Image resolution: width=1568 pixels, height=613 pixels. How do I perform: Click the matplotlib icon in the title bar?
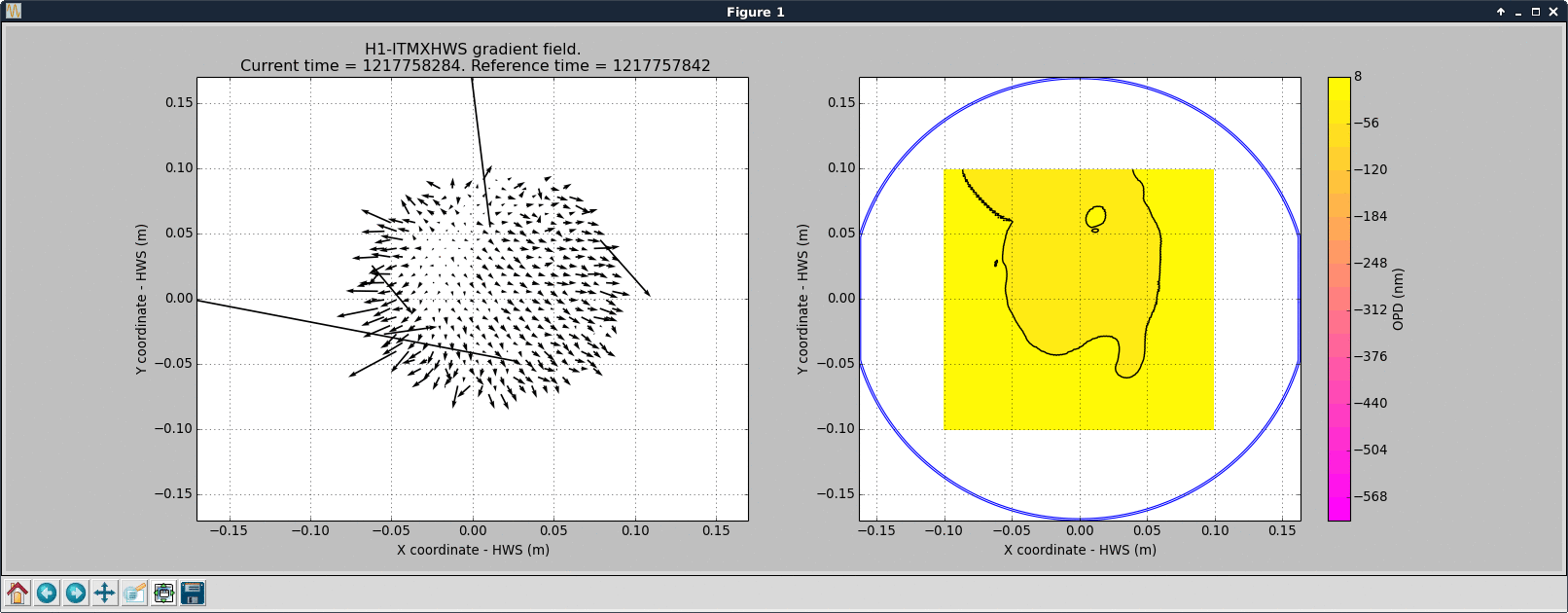point(14,12)
